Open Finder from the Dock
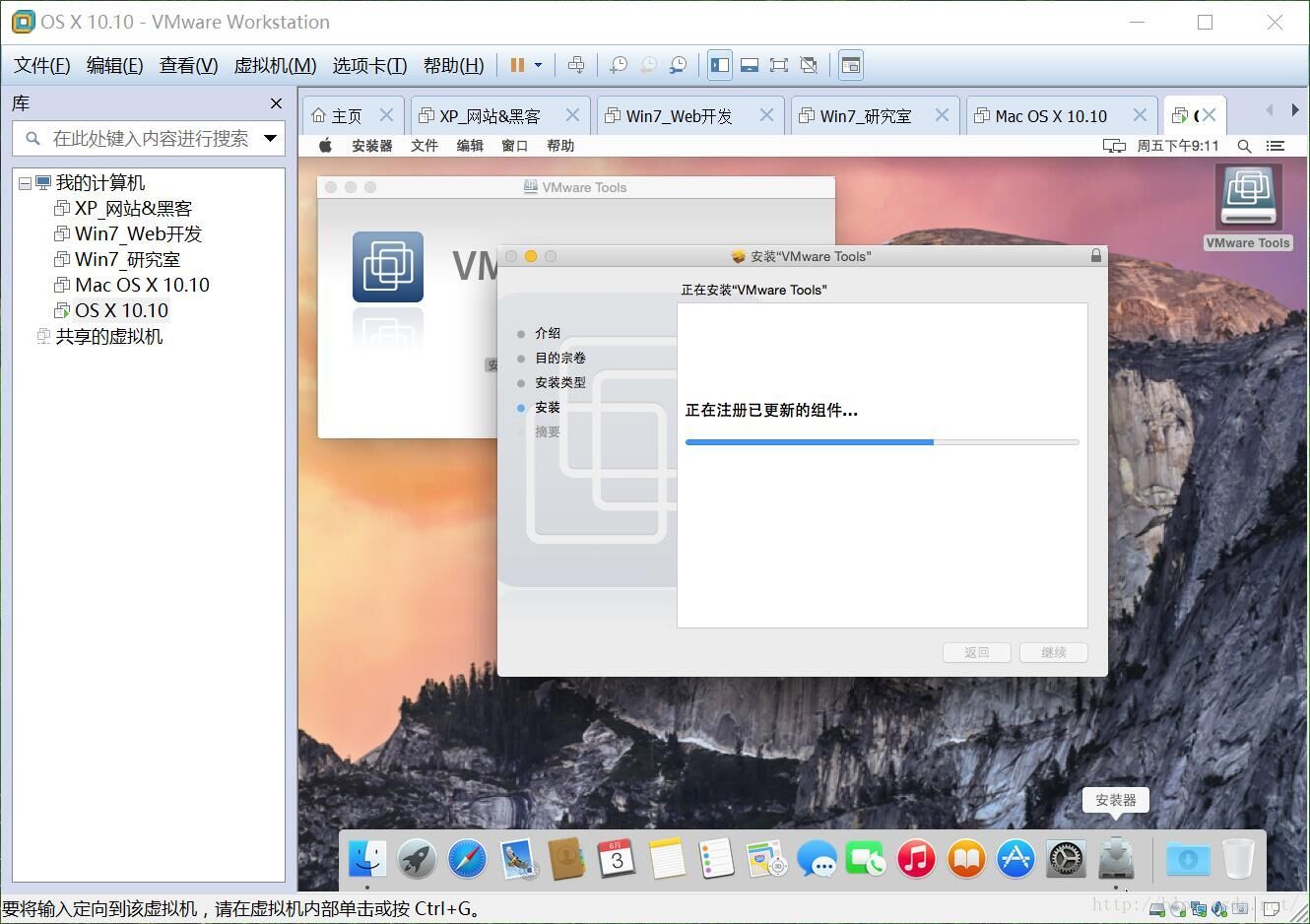The height and width of the screenshot is (924, 1310). click(x=367, y=859)
